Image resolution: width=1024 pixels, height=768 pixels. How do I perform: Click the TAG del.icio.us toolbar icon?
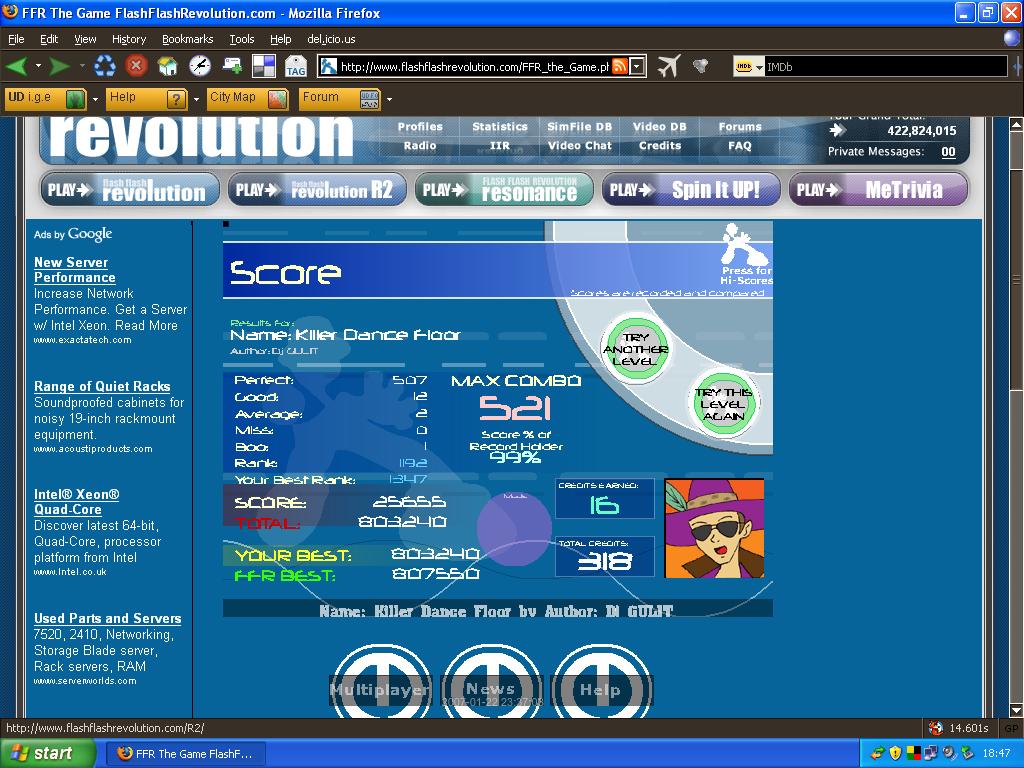pos(295,66)
